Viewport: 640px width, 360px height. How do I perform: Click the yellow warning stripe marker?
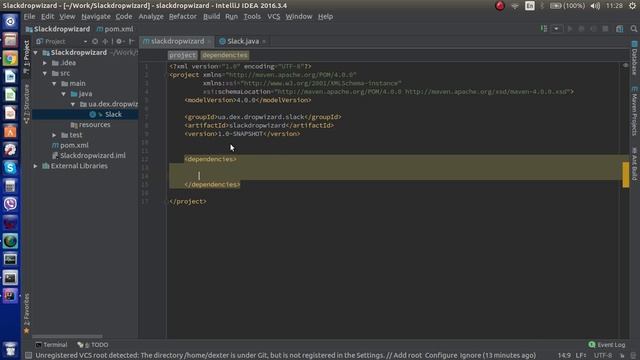(x=626, y=175)
